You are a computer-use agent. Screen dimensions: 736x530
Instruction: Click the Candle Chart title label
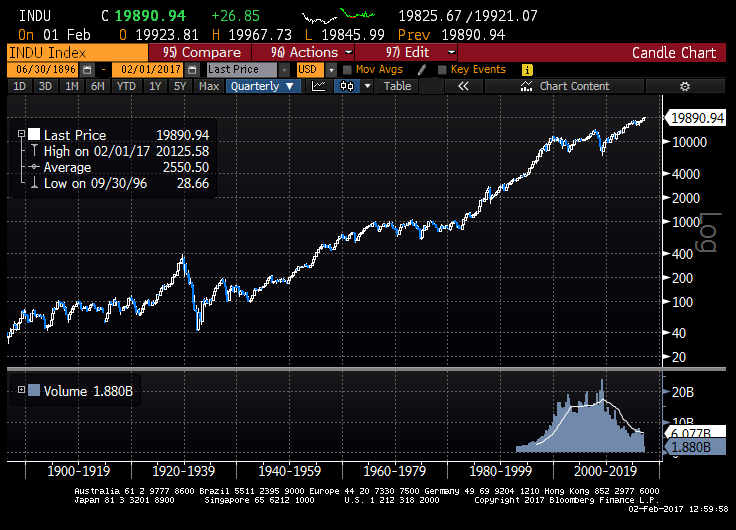(674, 52)
